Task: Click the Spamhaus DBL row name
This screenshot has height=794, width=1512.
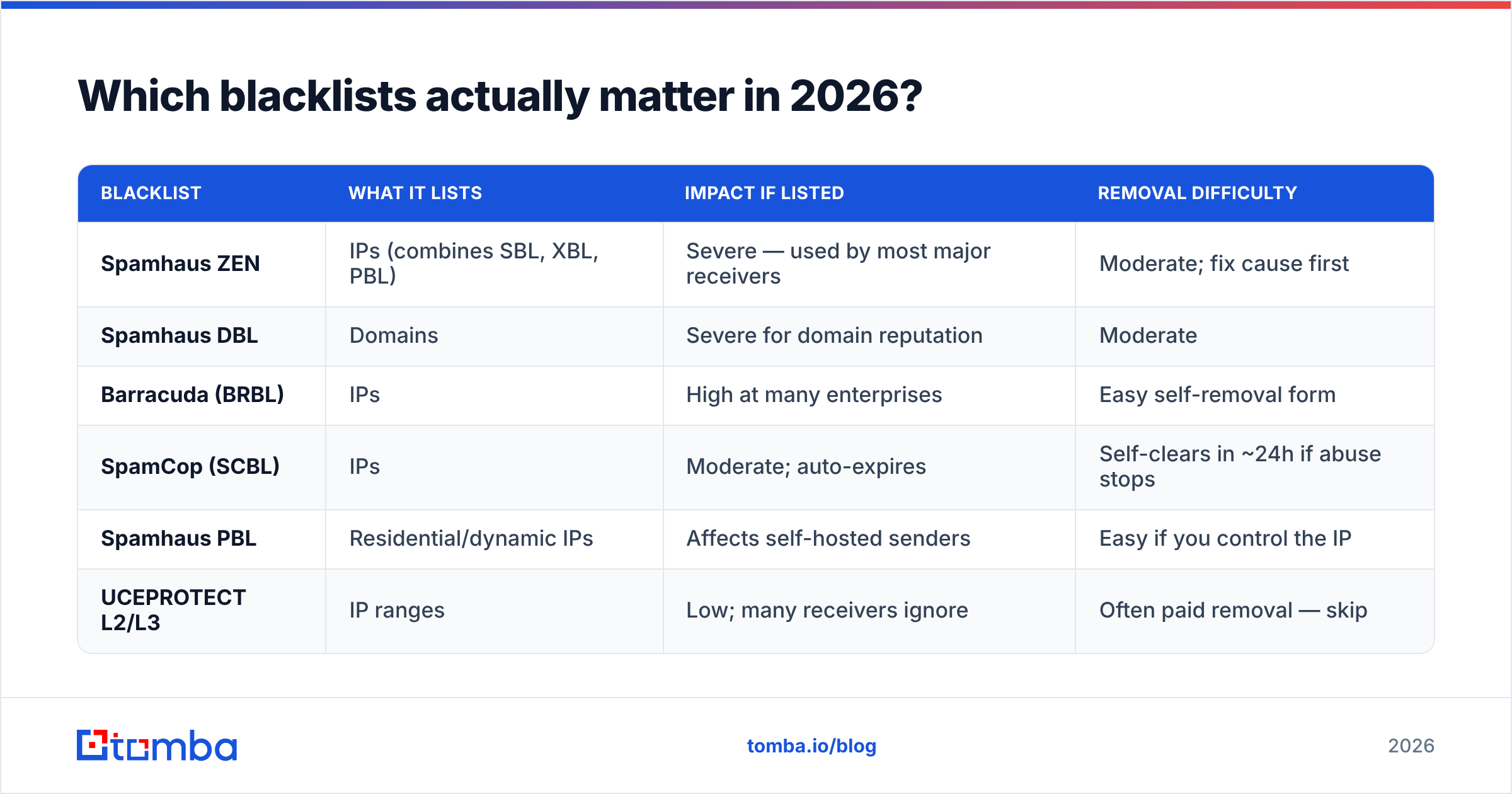Action: coord(180,335)
